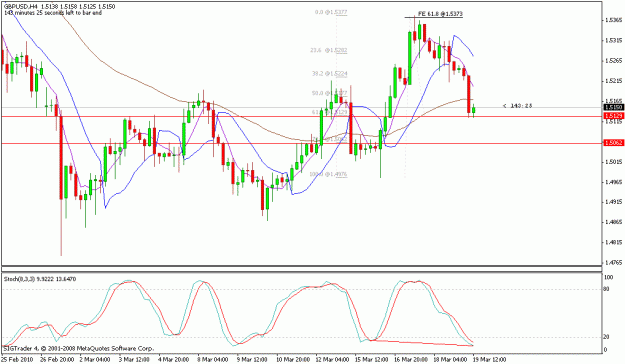Screen dimensions: 625x364
Task: Click the 1.4965 price axis value
Action: tap(613, 182)
